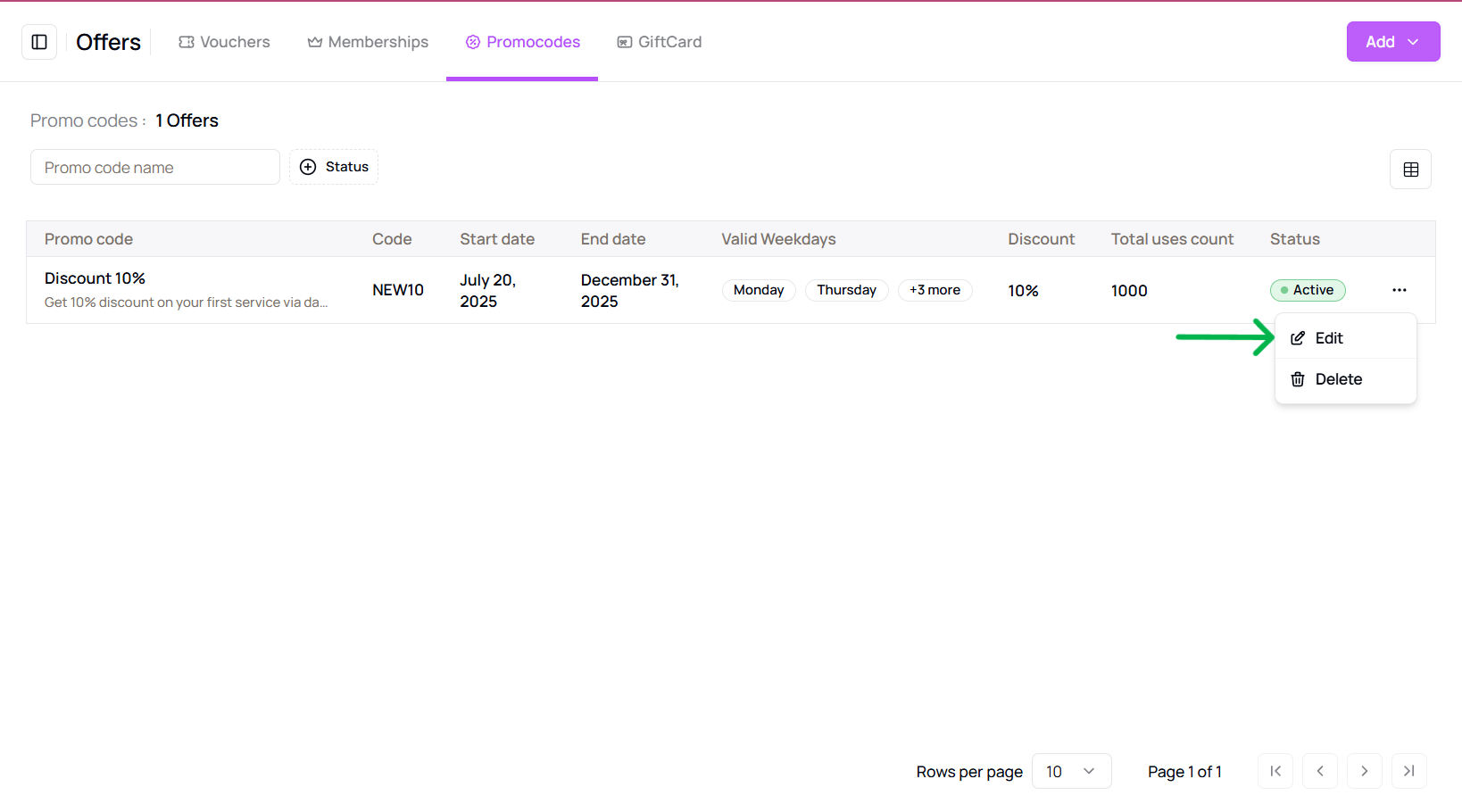Switch to the Vouchers tab
The width and height of the screenshot is (1462, 812).
click(224, 42)
